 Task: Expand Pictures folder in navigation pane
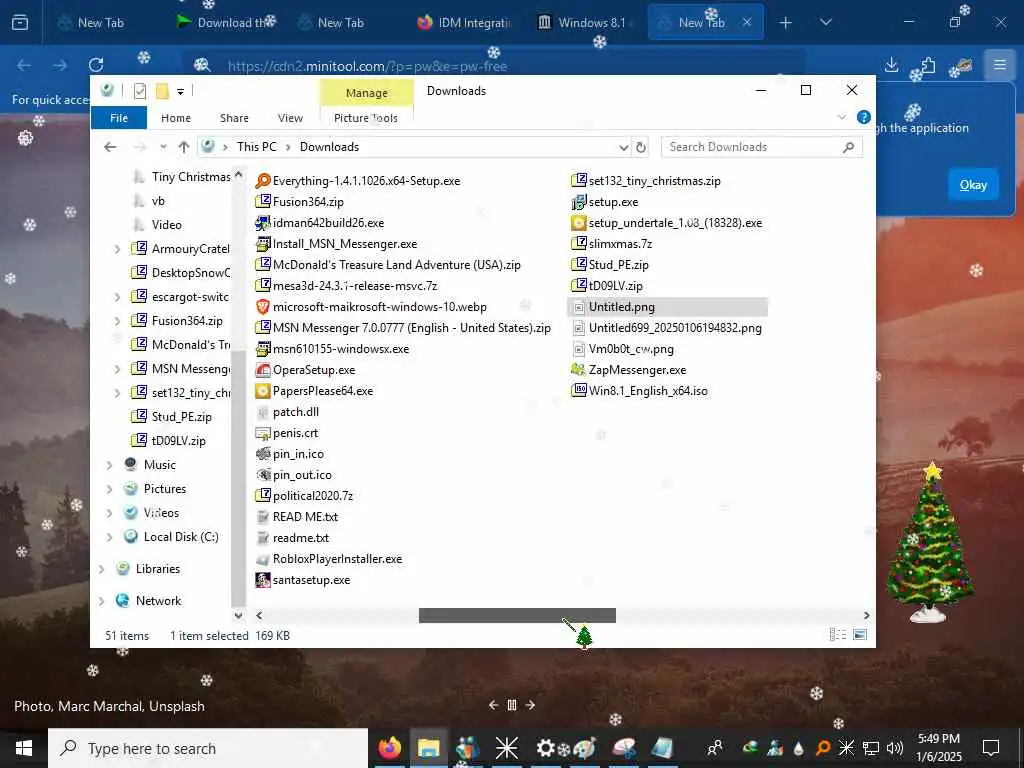coord(109,489)
